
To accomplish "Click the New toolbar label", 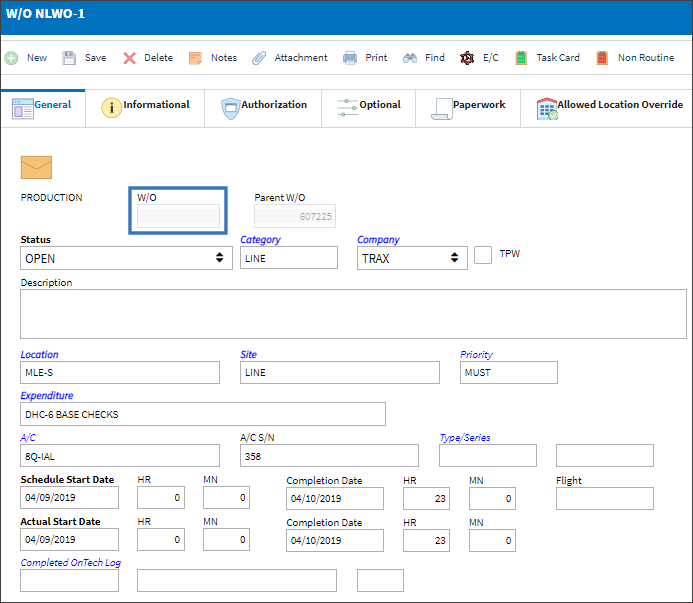I will point(37,58).
